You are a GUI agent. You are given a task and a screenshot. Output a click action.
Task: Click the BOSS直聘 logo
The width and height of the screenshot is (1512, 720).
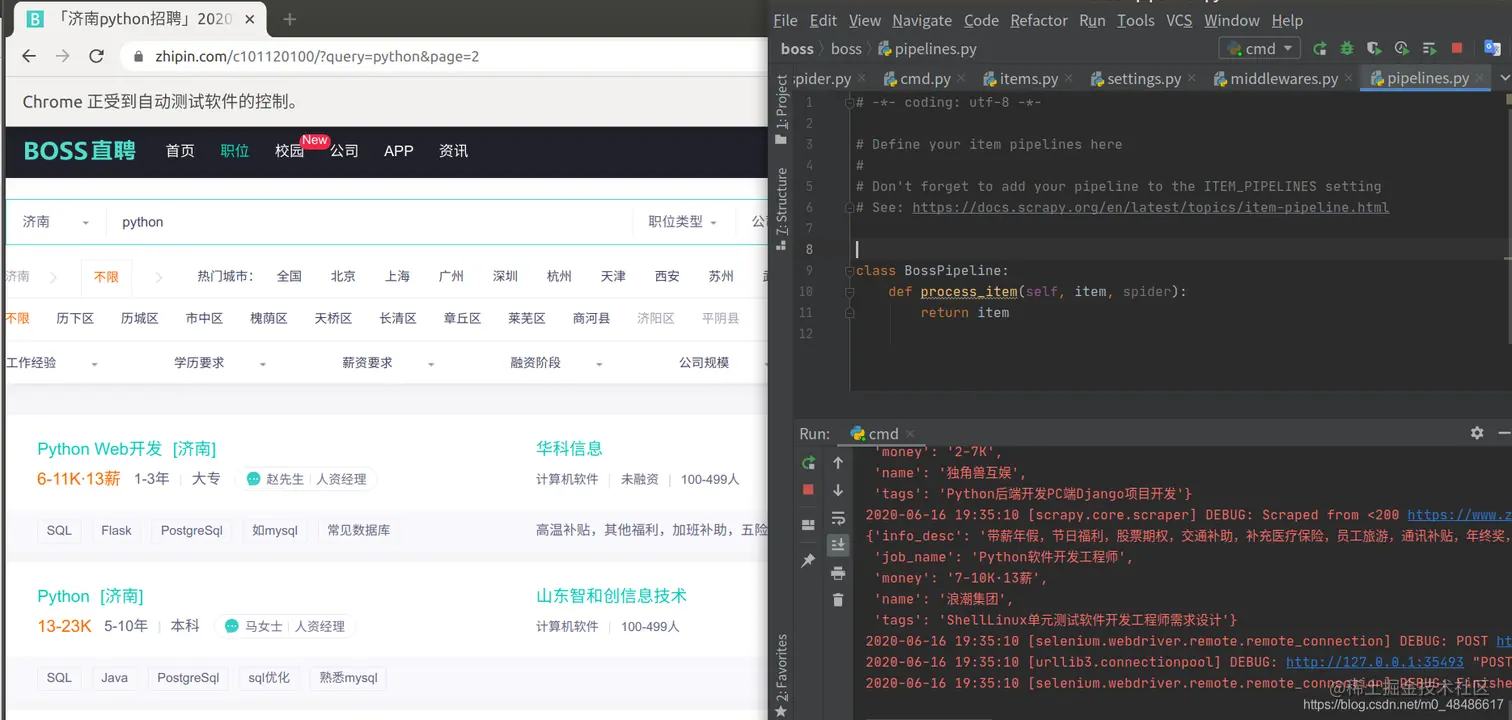click(79, 151)
